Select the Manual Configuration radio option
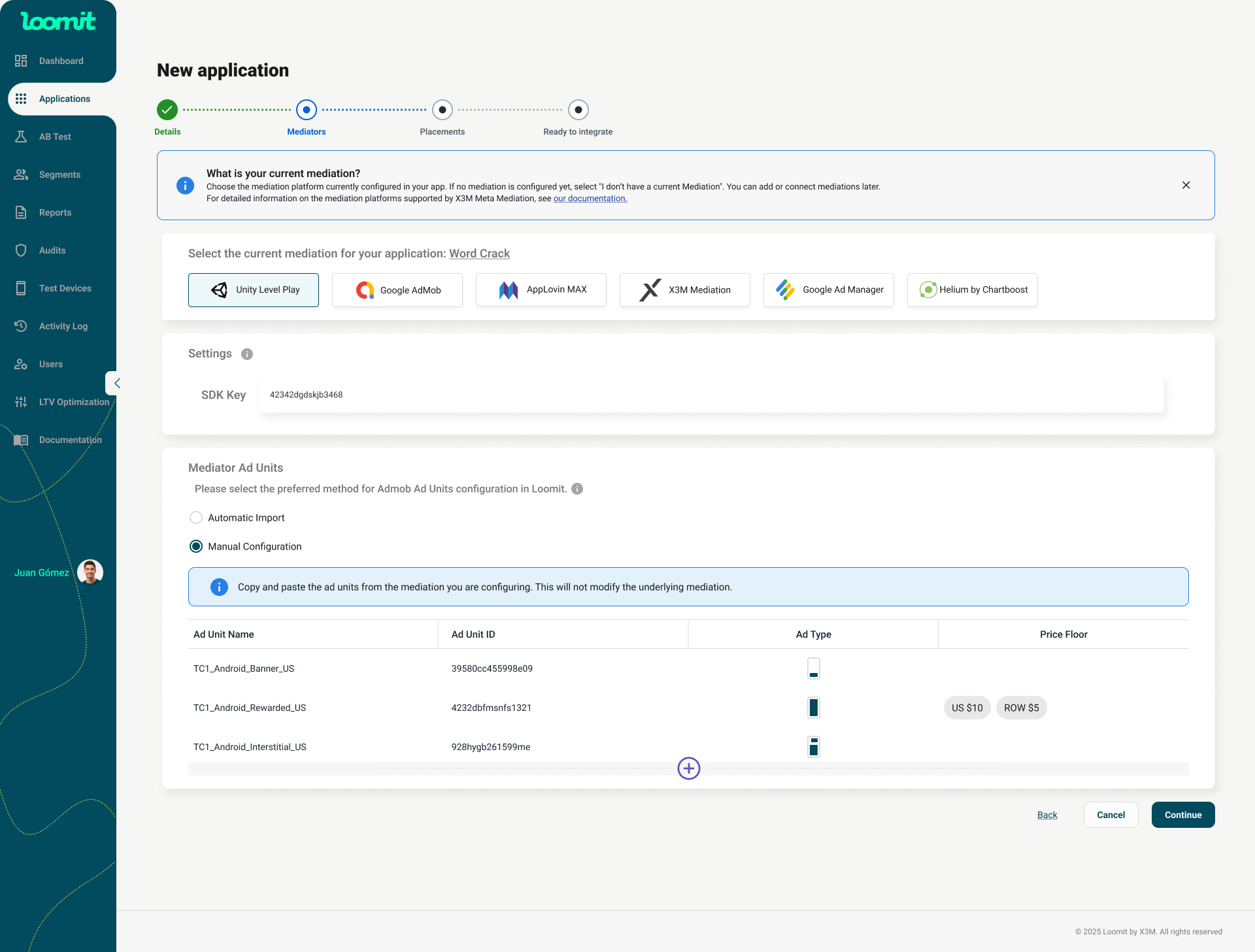Image resolution: width=1255 pixels, height=952 pixels. click(196, 546)
